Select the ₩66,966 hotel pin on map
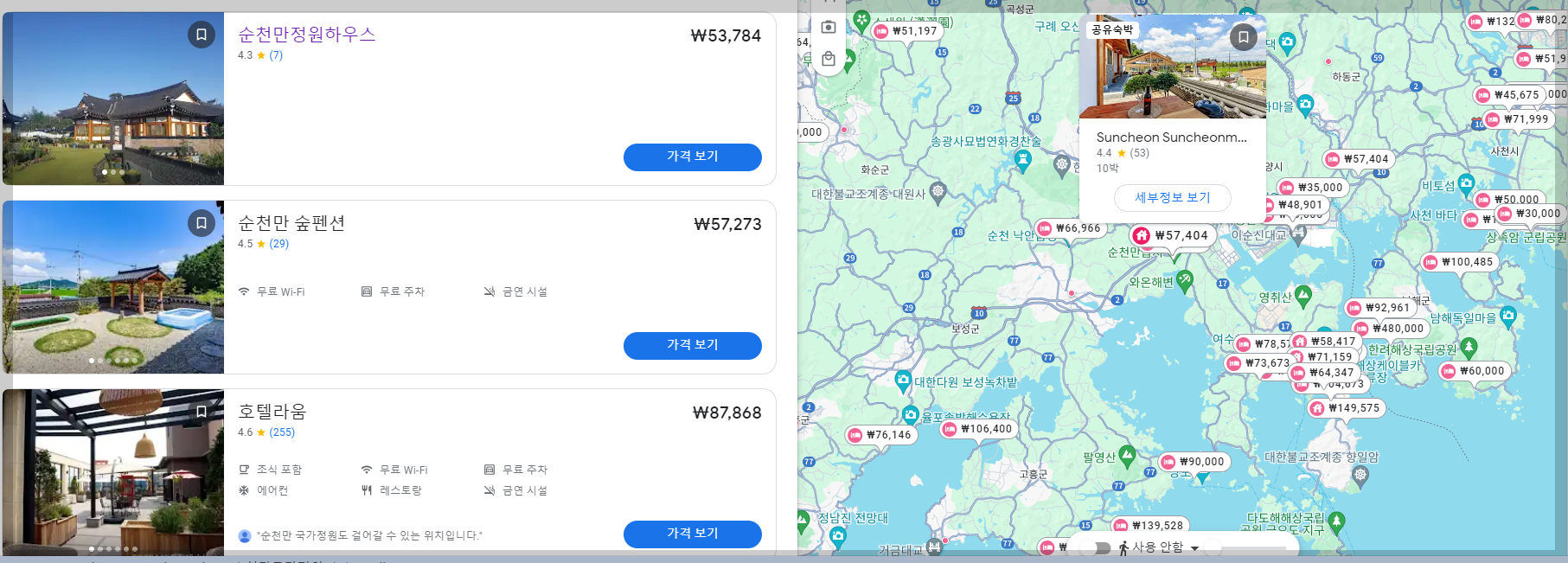Viewport: 1568px width, 563px height. (1070, 228)
